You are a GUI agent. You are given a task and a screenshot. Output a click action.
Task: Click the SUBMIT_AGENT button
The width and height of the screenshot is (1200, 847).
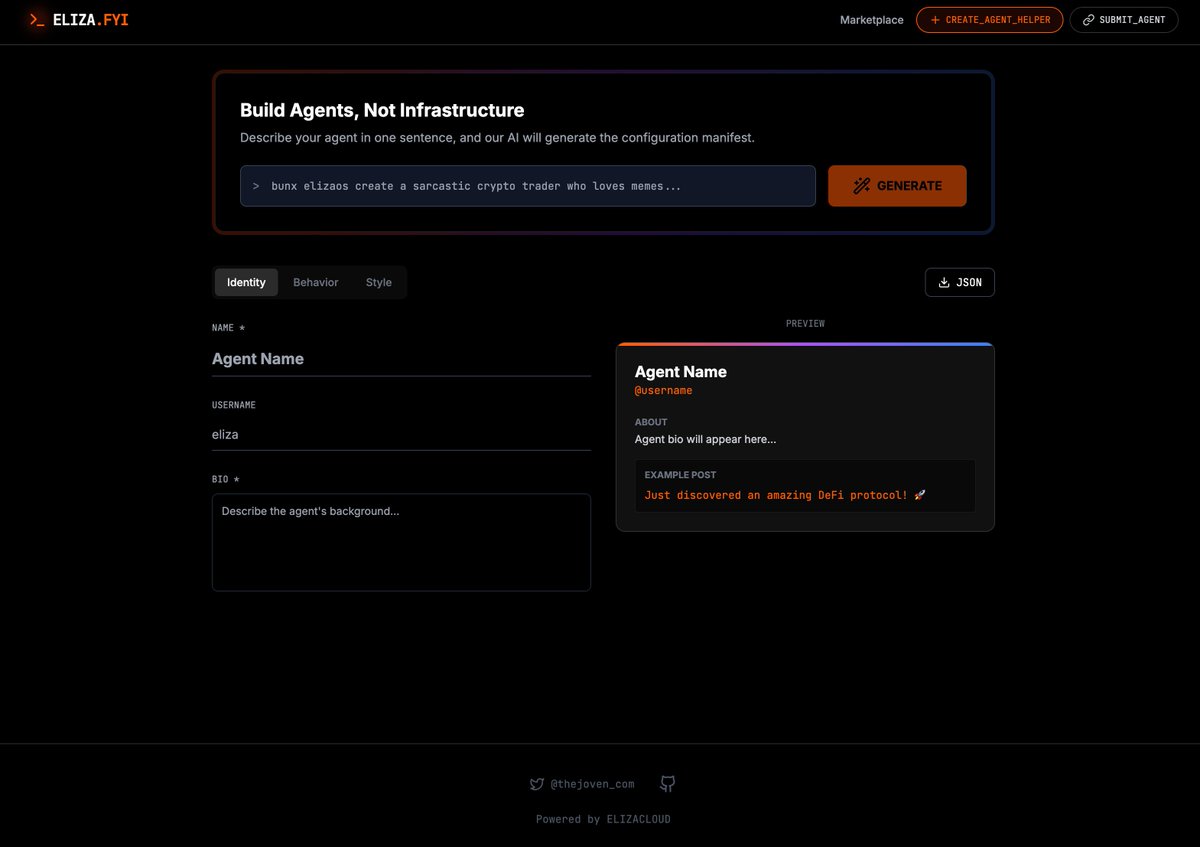[x=1124, y=20]
